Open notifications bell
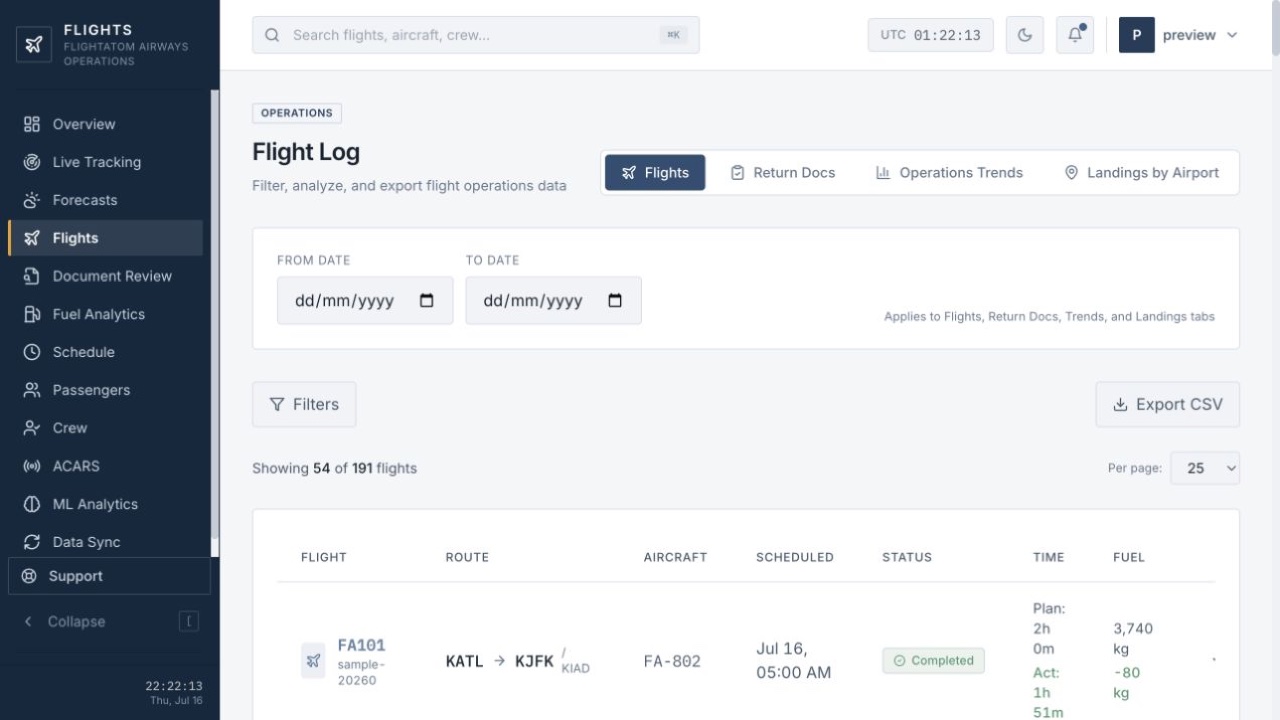The width and height of the screenshot is (1280, 720). (x=1075, y=35)
